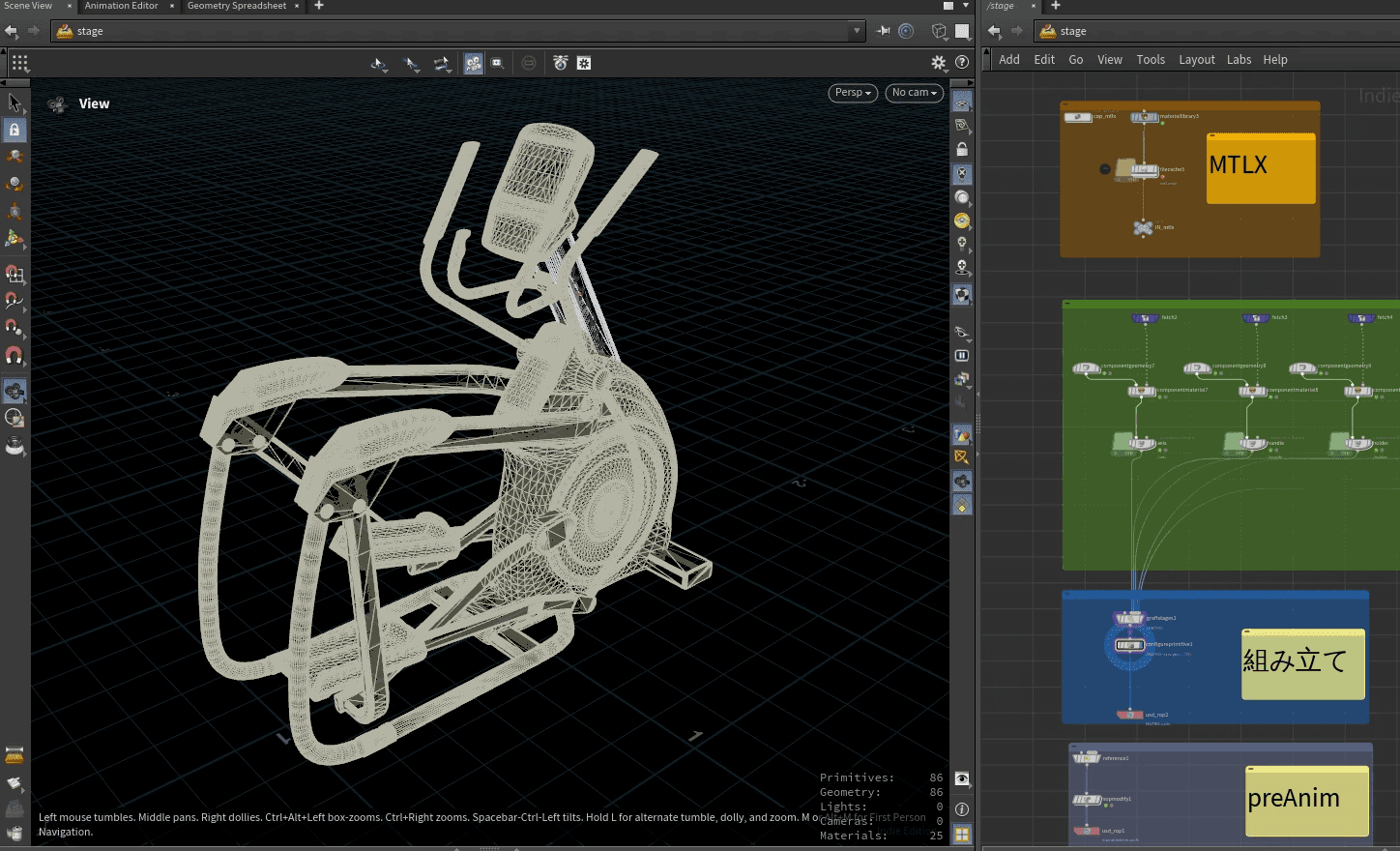Select the fetch3 node
The height and width of the screenshot is (851, 1400).
[x=1256, y=318]
